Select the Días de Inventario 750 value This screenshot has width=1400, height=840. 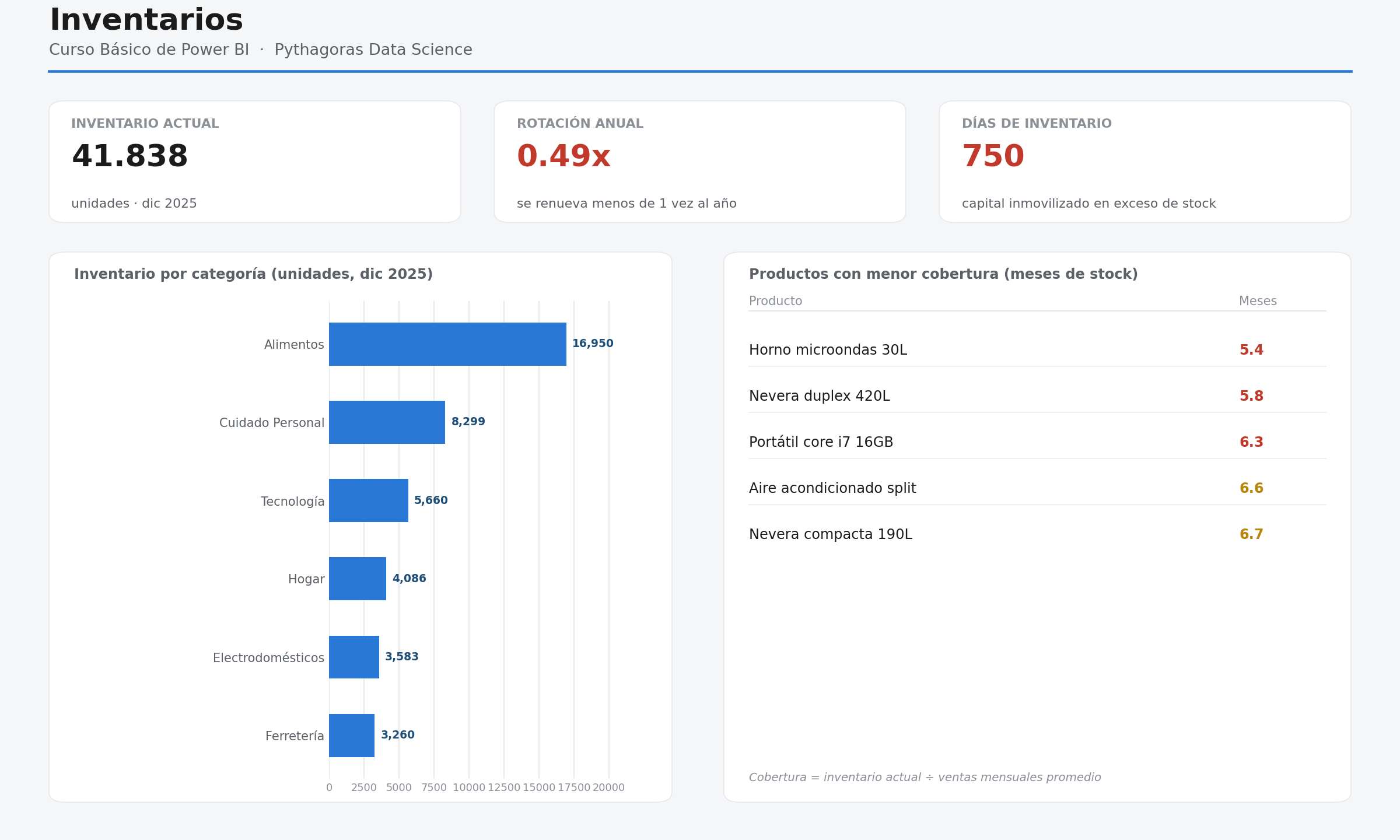[993, 157]
